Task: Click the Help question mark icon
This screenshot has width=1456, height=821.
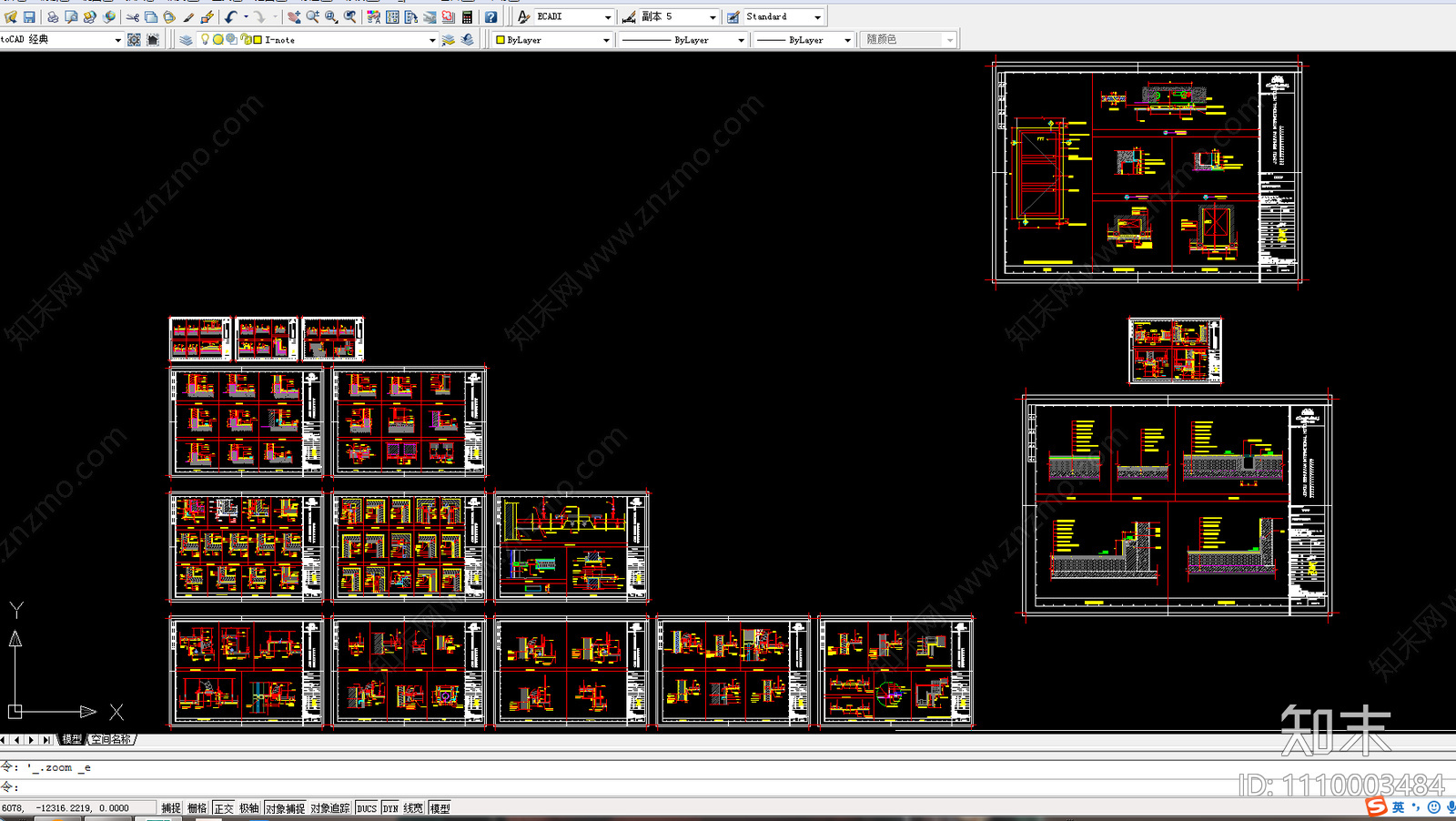Action: coord(491,16)
